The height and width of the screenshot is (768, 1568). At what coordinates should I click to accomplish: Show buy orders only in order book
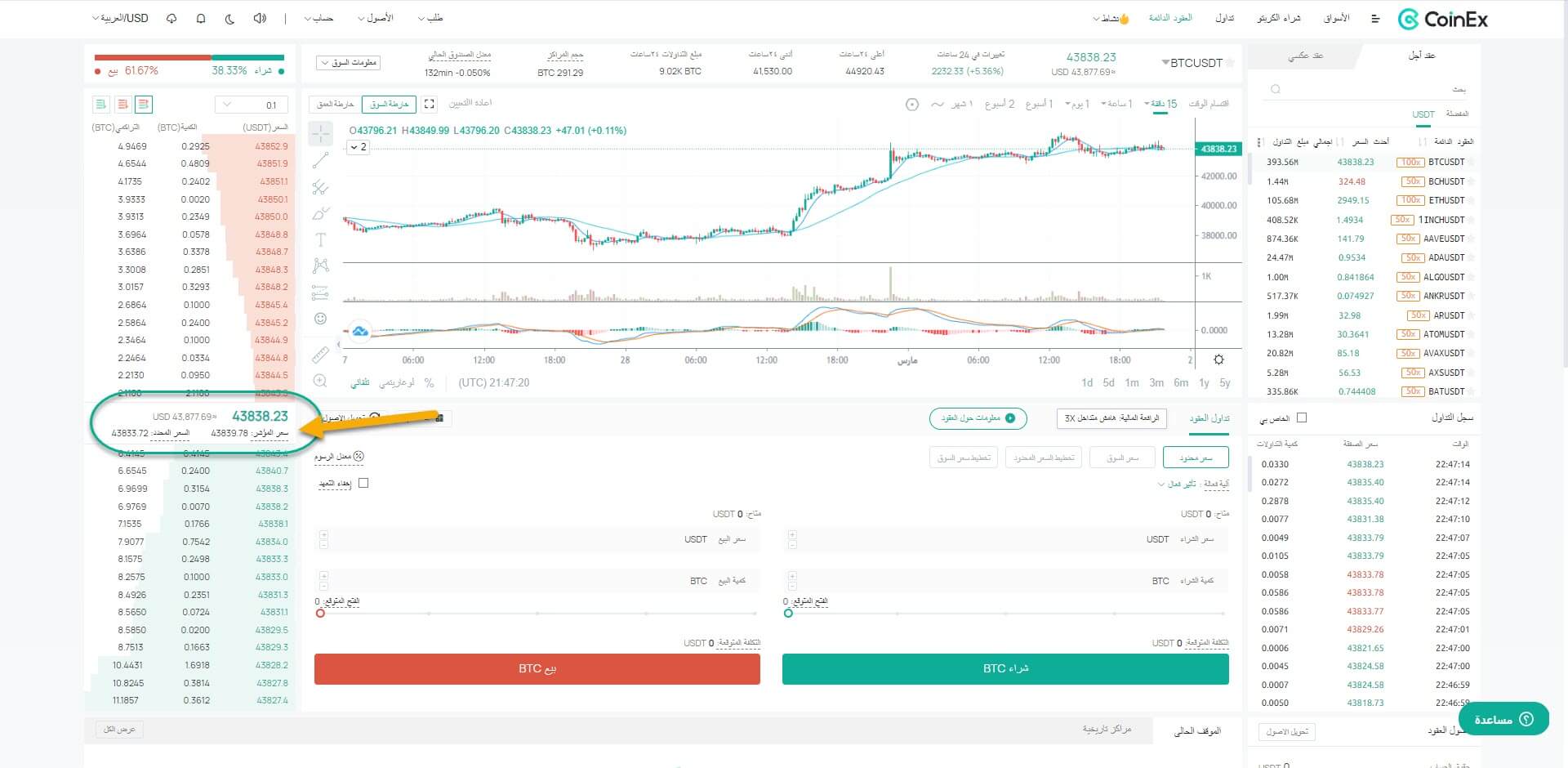[x=100, y=105]
